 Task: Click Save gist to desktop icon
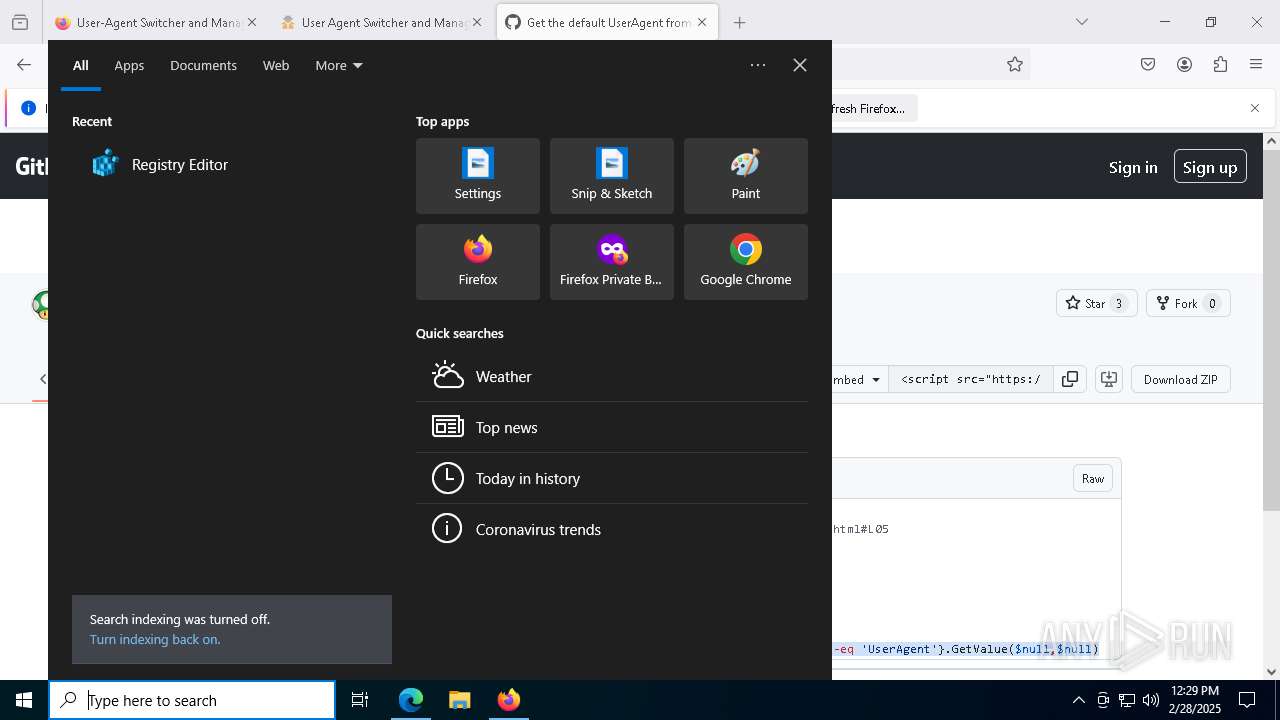tap(1108, 379)
